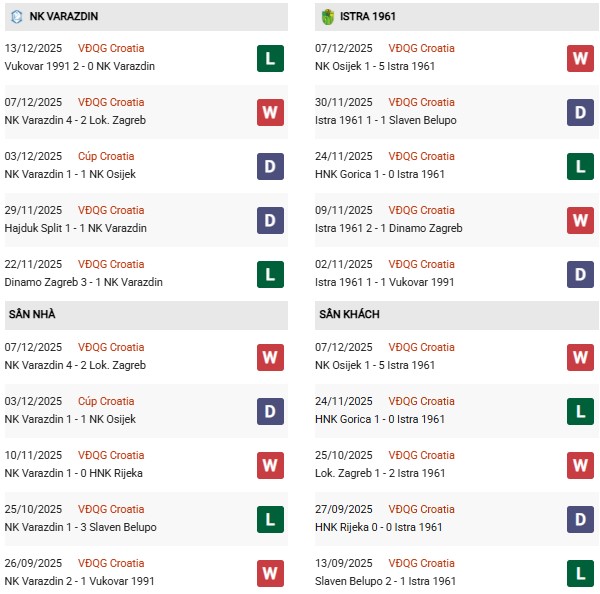Click the D badge for HNK Rijeka 0 - 0 Istra
The width and height of the screenshot is (600, 594).
pos(580,519)
